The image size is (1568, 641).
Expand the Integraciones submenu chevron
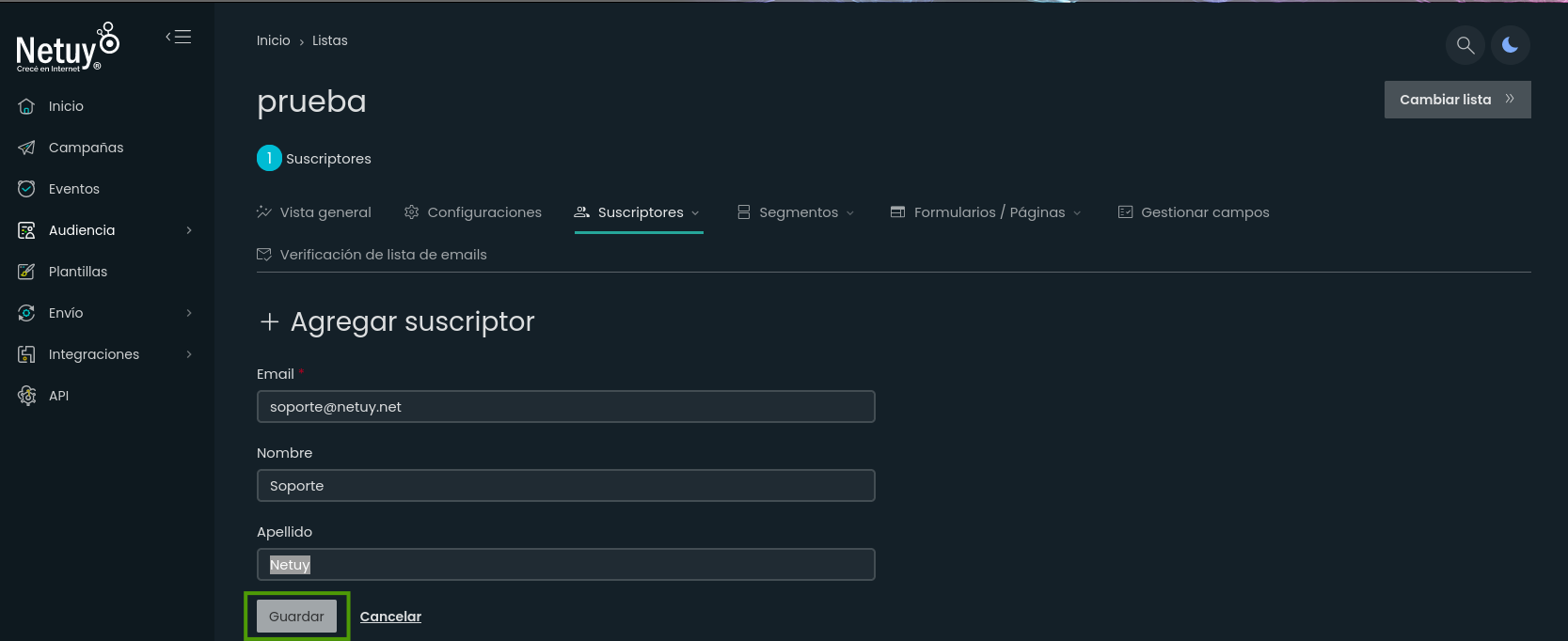tap(189, 354)
